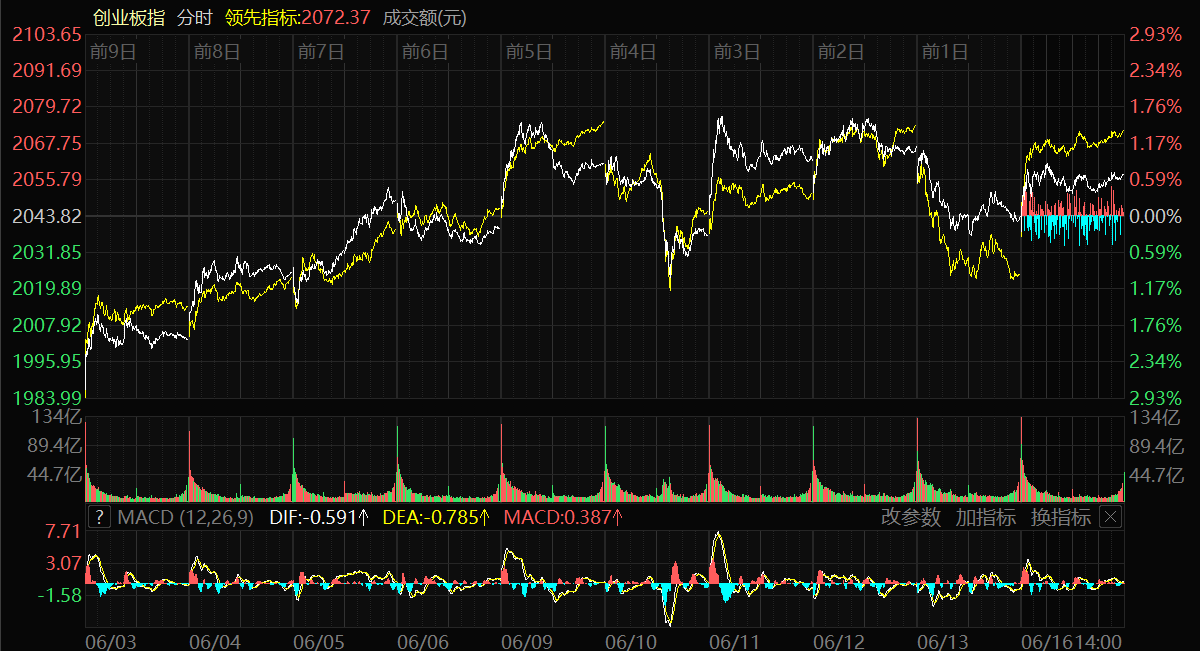Click the DIF:-0.591 value
Screen dimensions: 1200x651
click(x=320, y=517)
